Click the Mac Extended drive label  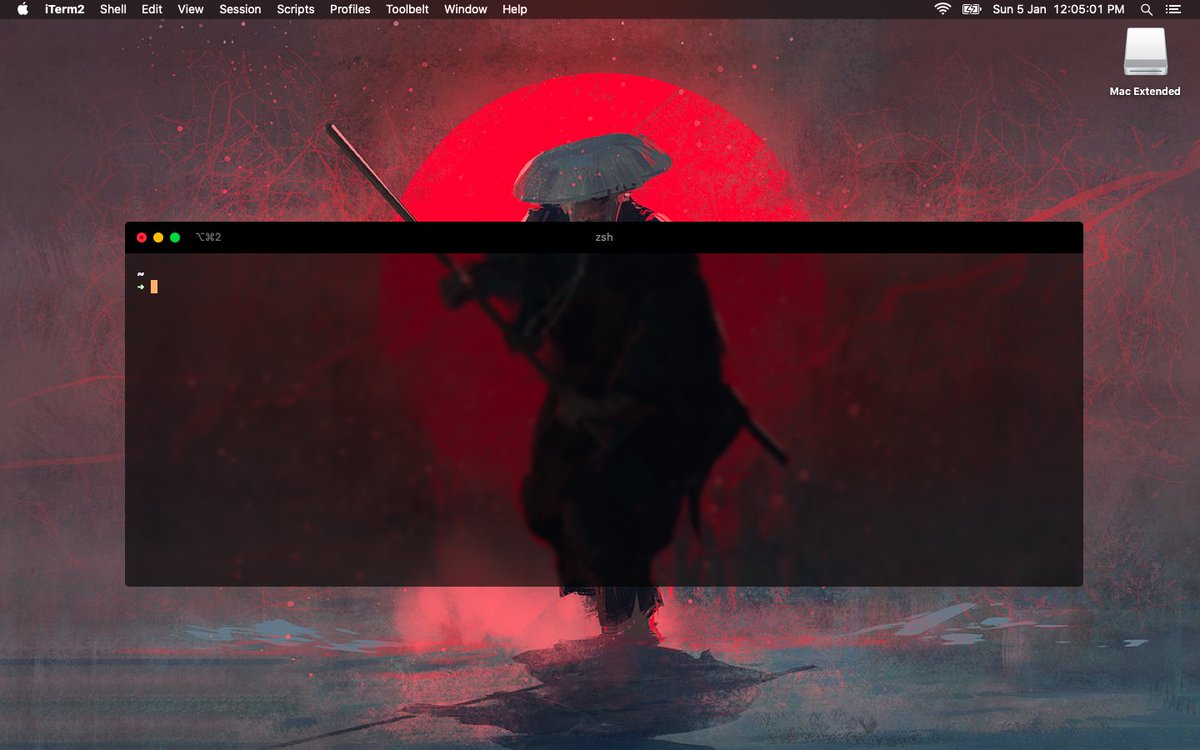tap(1145, 91)
